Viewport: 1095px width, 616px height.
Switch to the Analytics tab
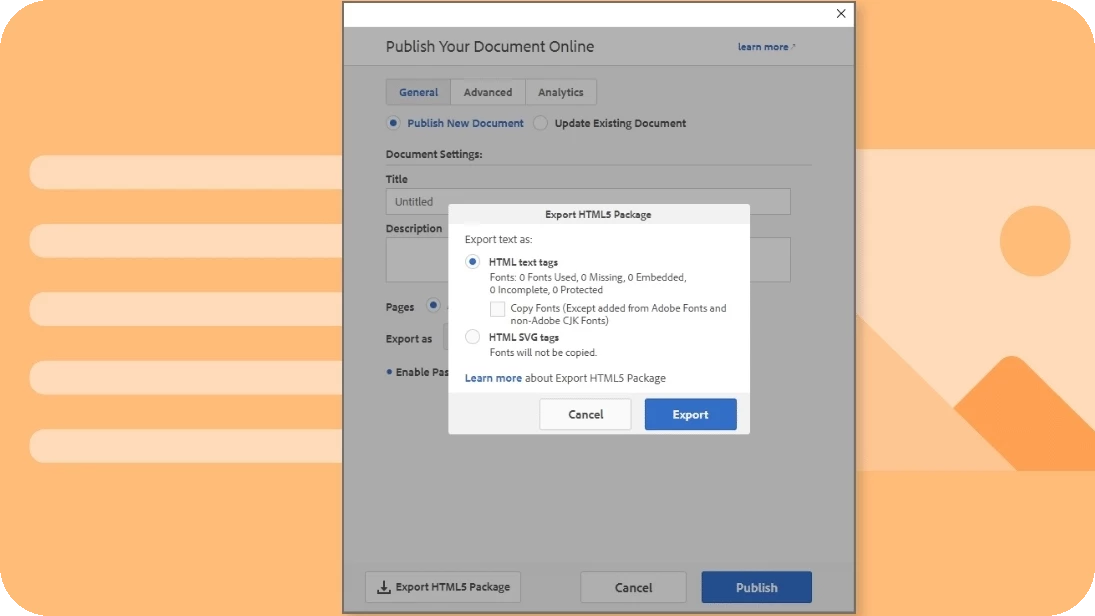pyautogui.click(x=561, y=92)
